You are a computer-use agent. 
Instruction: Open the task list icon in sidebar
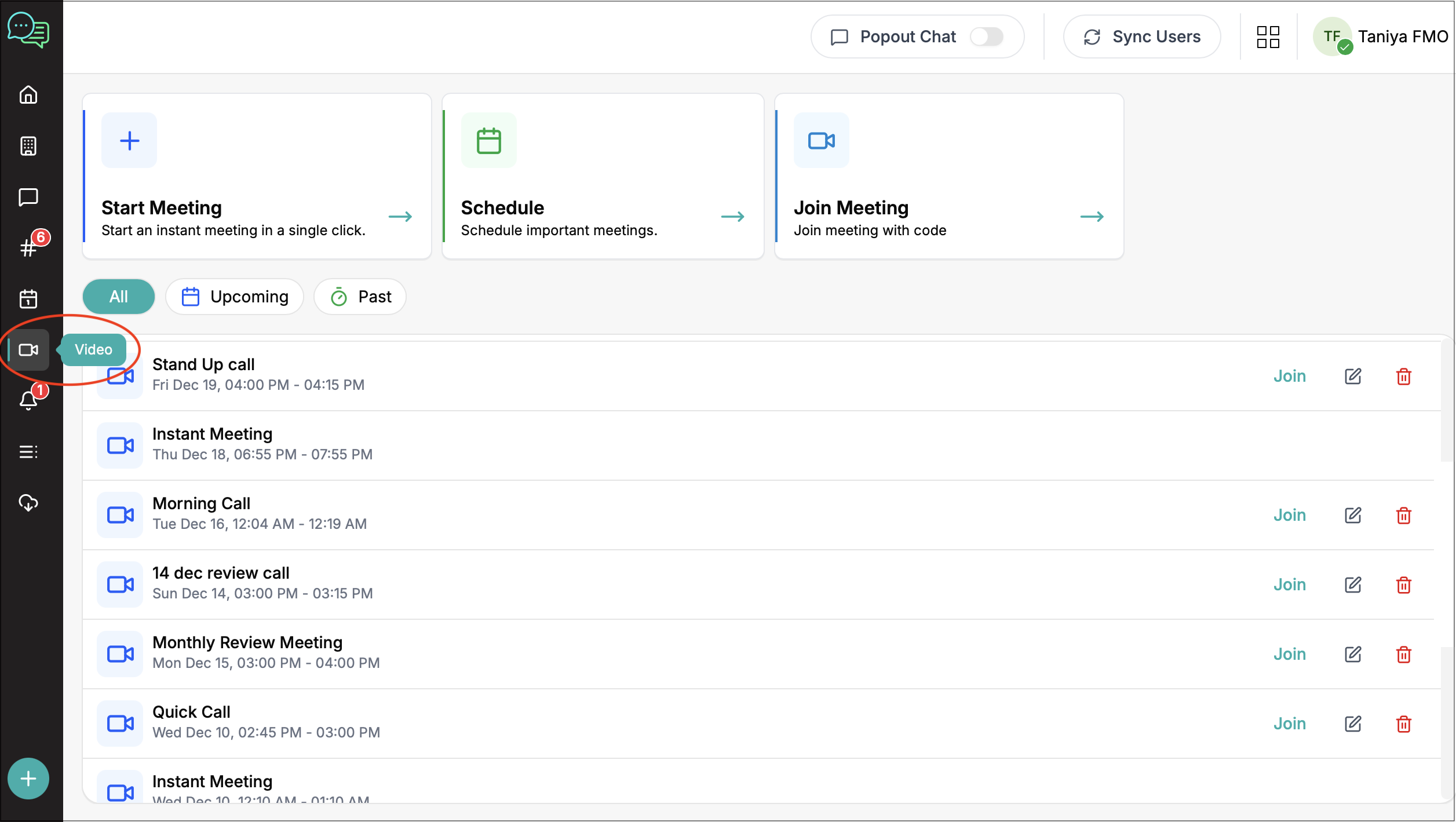click(29, 452)
